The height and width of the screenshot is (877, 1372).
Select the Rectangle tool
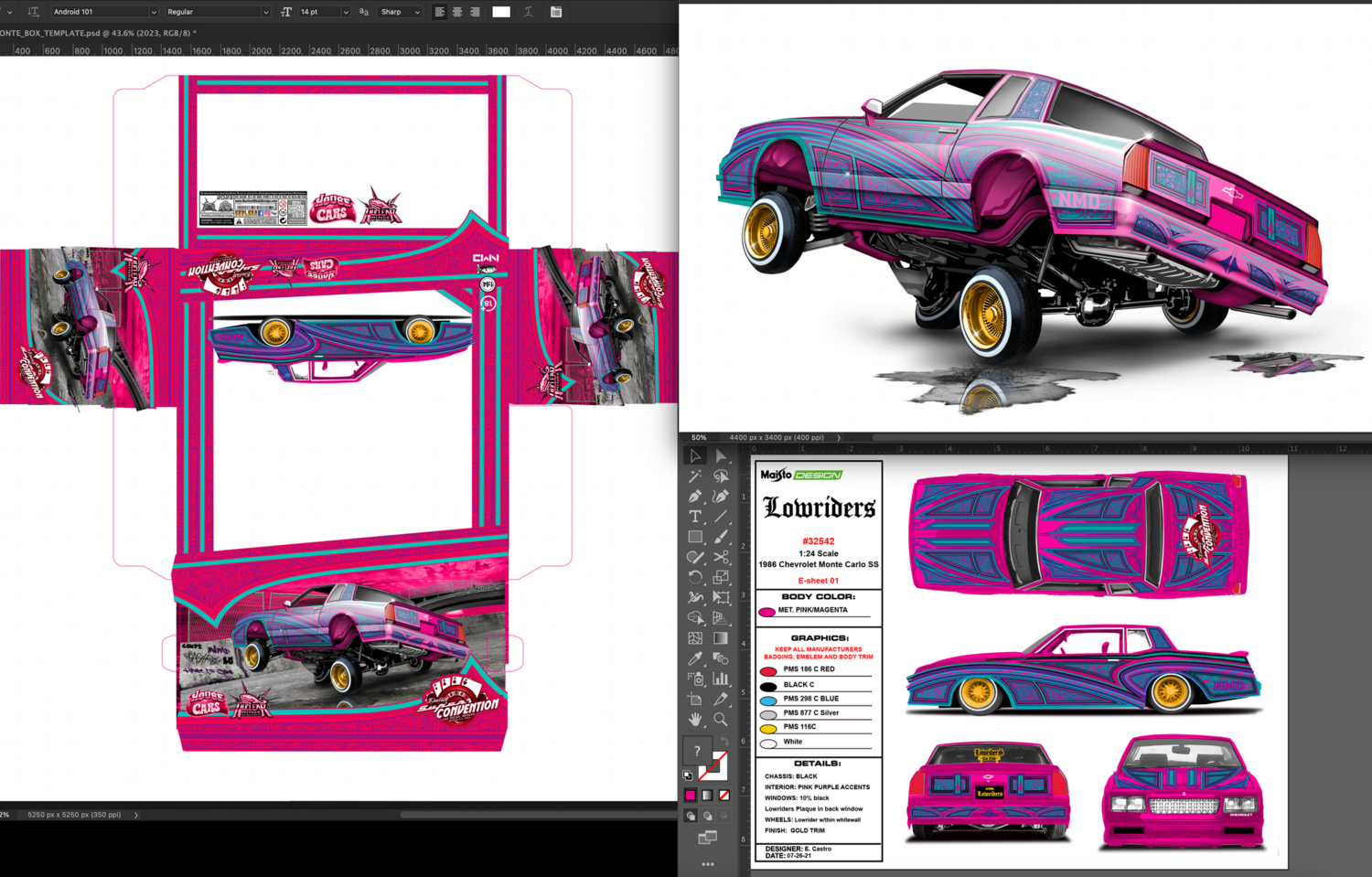pyautogui.click(x=695, y=537)
